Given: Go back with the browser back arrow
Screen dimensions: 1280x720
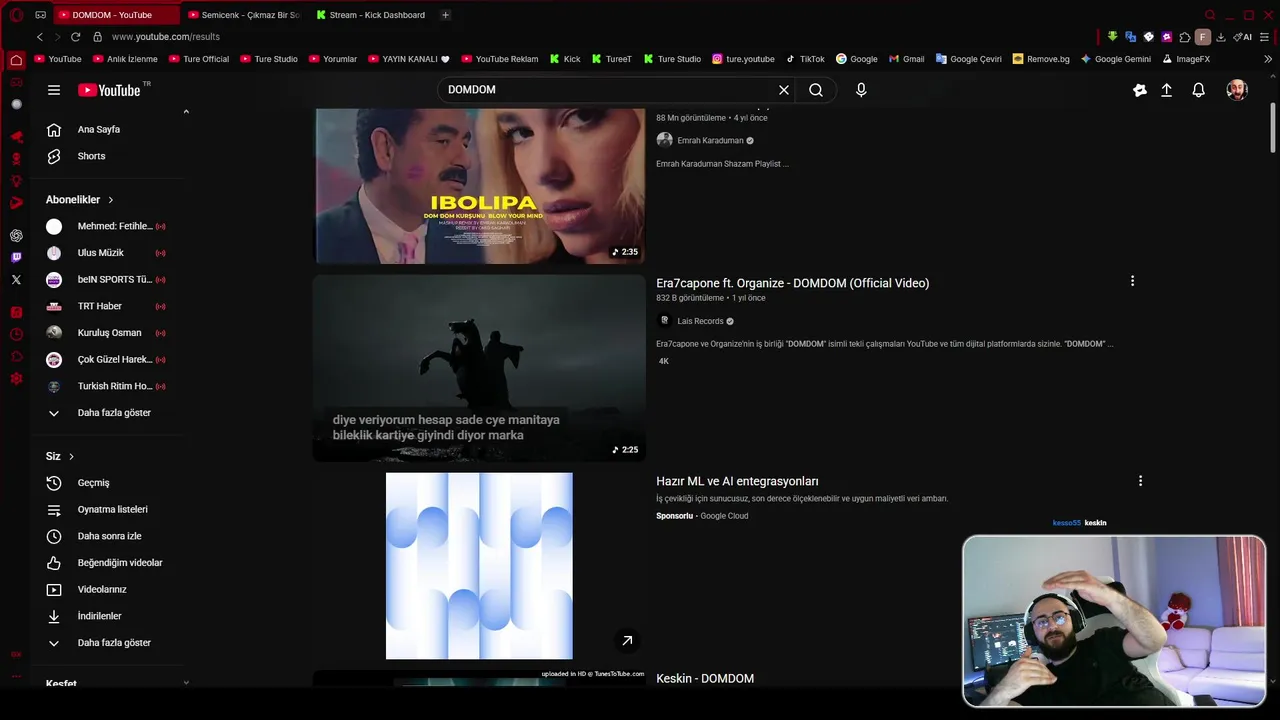Looking at the screenshot, I should pyautogui.click(x=40, y=37).
